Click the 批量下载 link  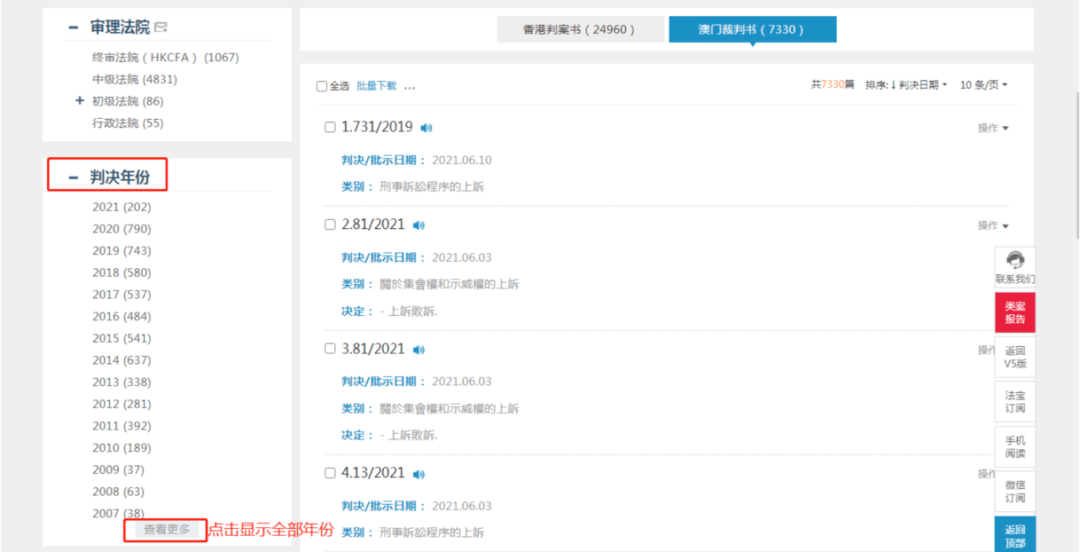(376, 86)
